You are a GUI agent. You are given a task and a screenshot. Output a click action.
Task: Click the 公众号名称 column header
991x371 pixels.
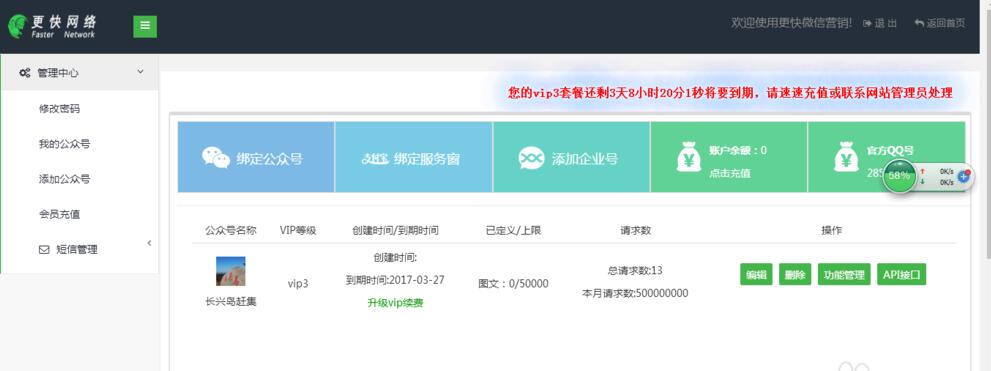coord(231,231)
